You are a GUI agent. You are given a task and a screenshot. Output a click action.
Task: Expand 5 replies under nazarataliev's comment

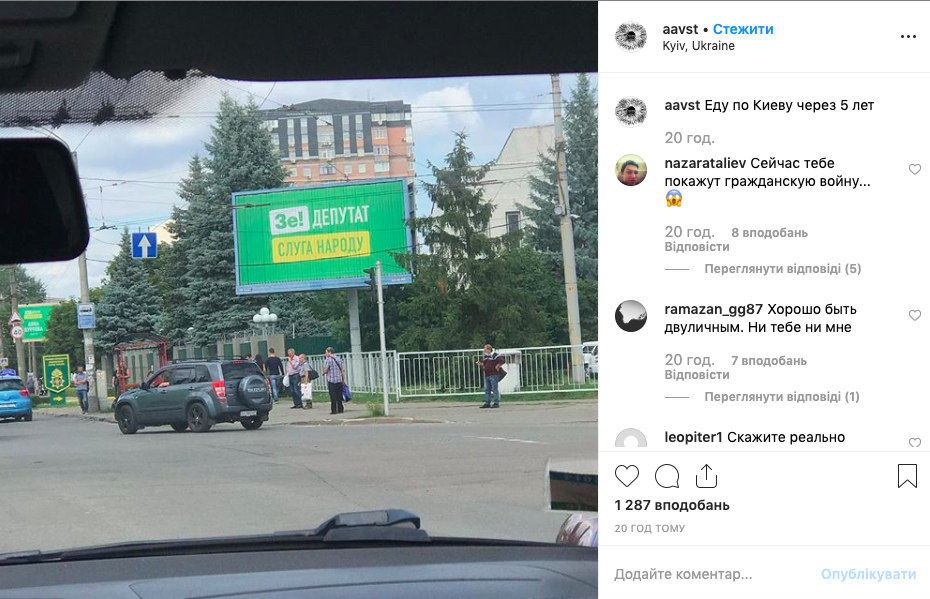click(x=782, y=269)
